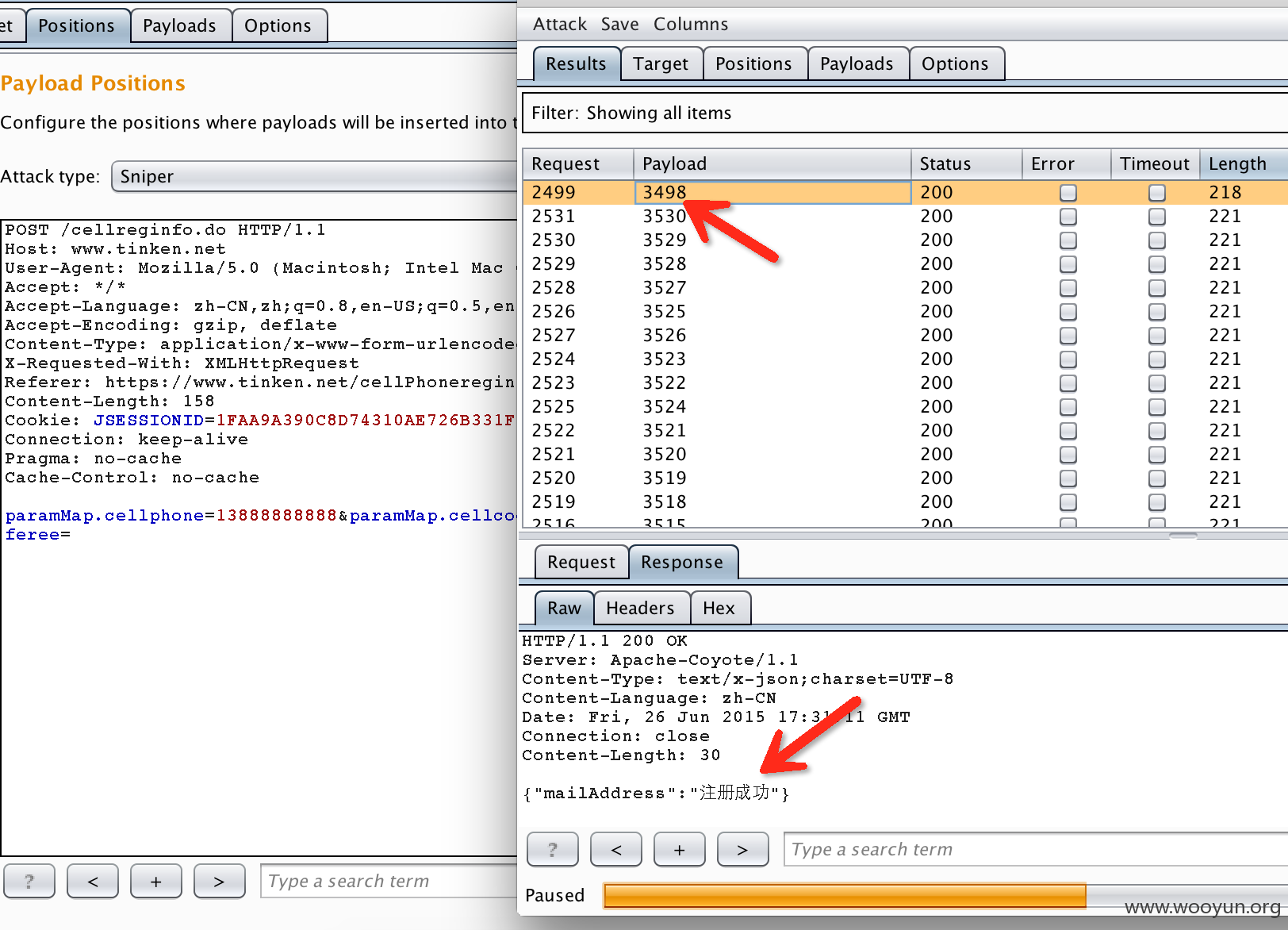
Task: Click the mailAddress JSON response body line
Action: [x=655, y=793]
